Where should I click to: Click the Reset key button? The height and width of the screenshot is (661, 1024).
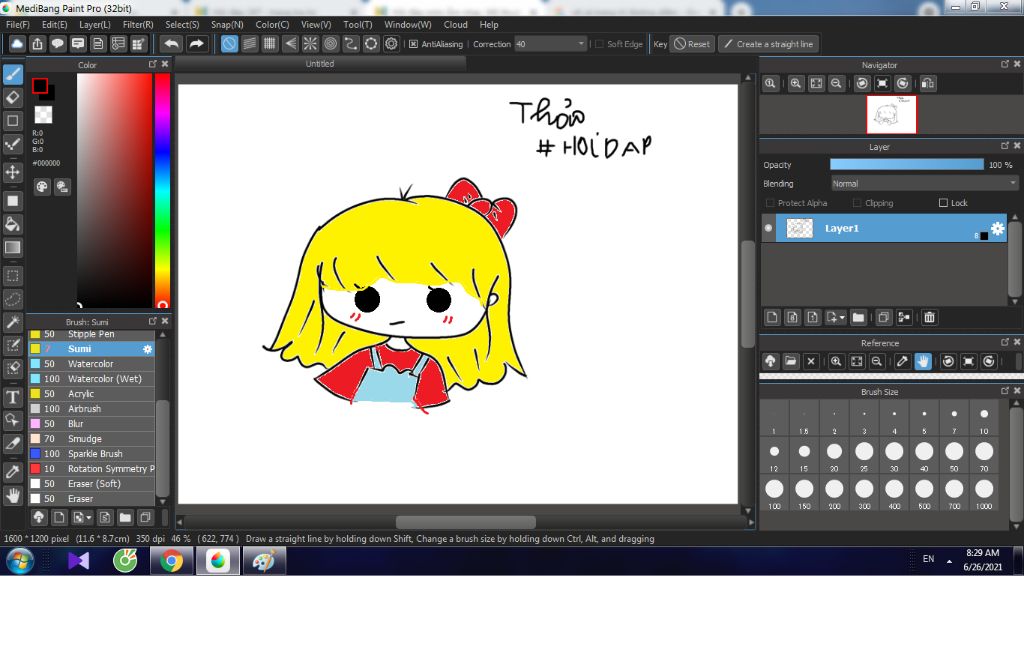tap(692, 44)
